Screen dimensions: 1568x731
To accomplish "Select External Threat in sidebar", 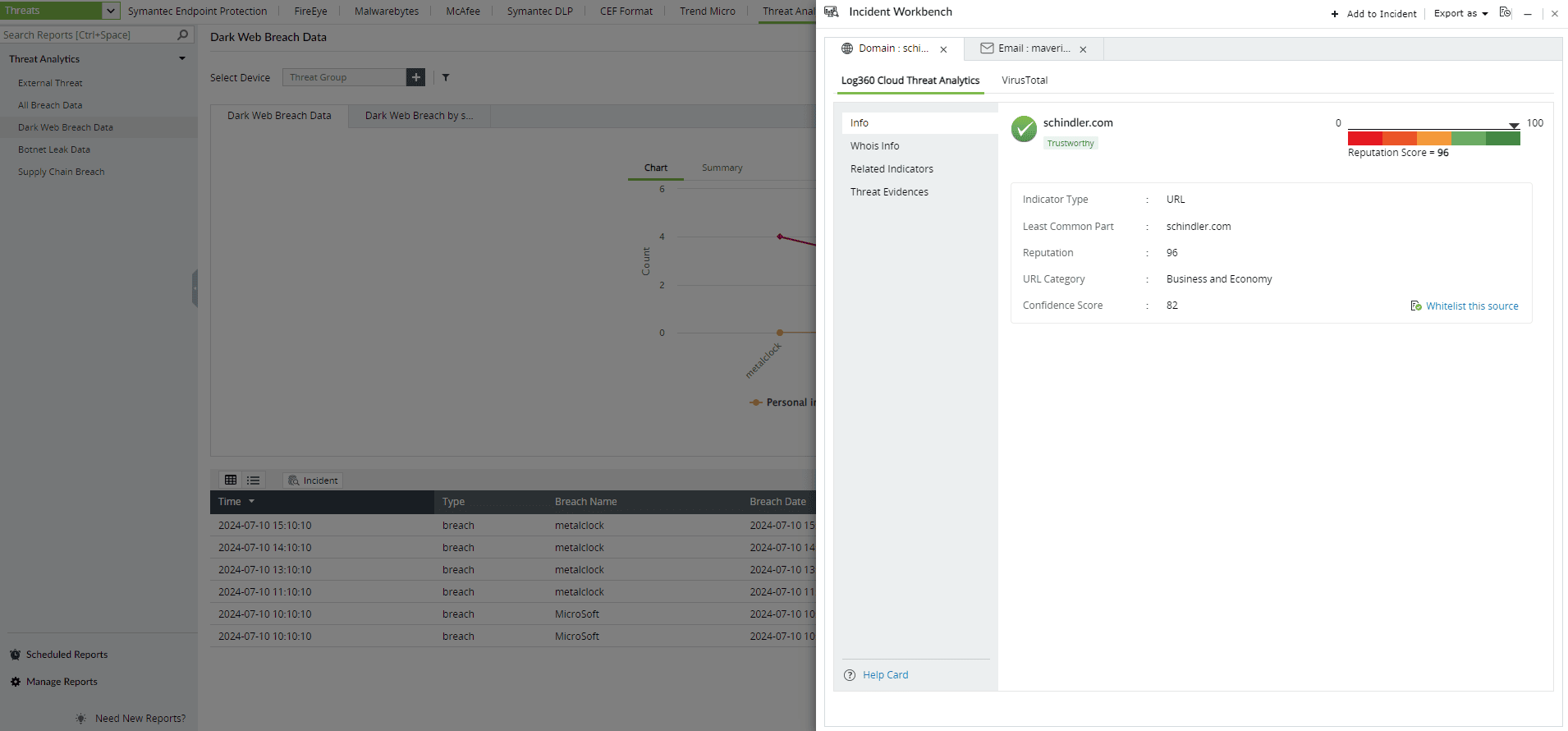I will click(x=50, y=83).
